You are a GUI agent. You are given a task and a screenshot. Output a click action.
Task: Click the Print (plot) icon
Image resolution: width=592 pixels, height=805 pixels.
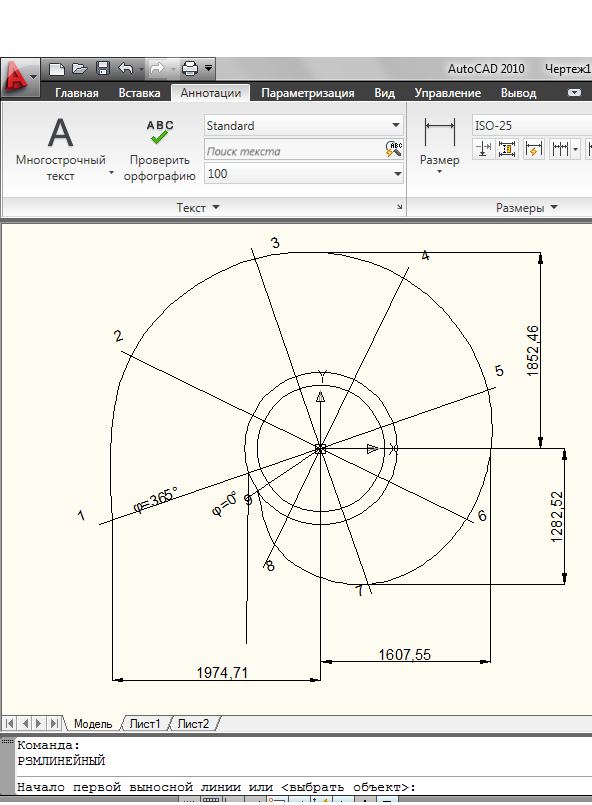tap(190, 68)
